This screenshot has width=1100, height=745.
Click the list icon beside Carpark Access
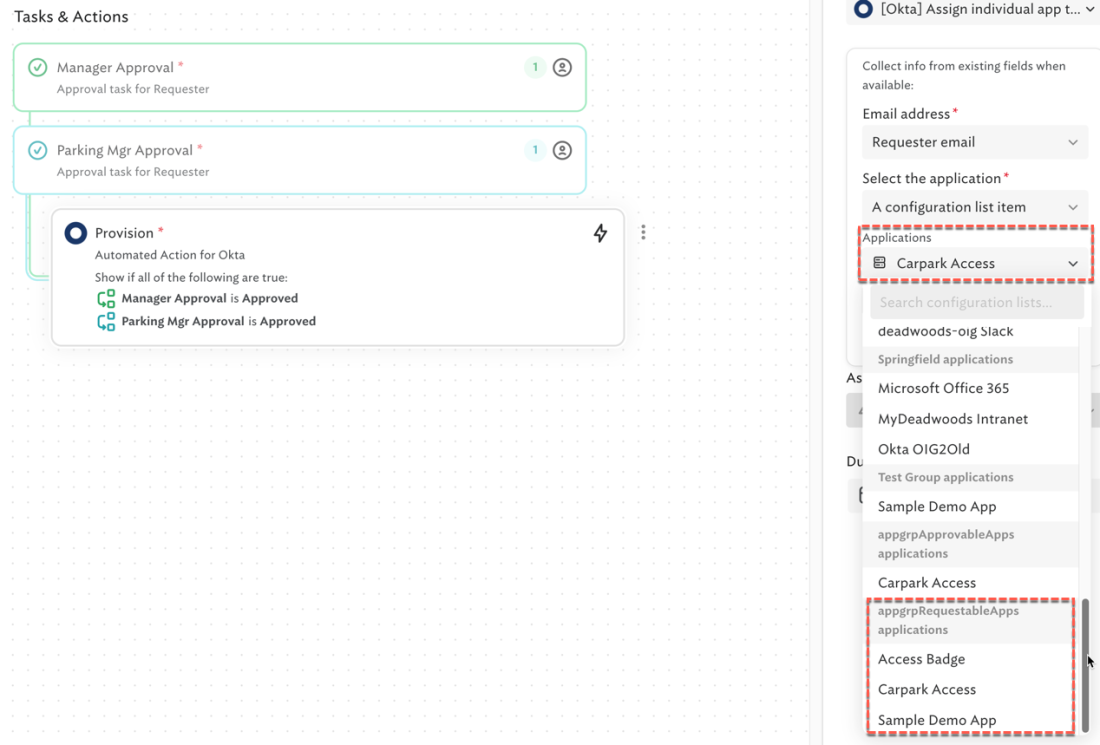880,263
